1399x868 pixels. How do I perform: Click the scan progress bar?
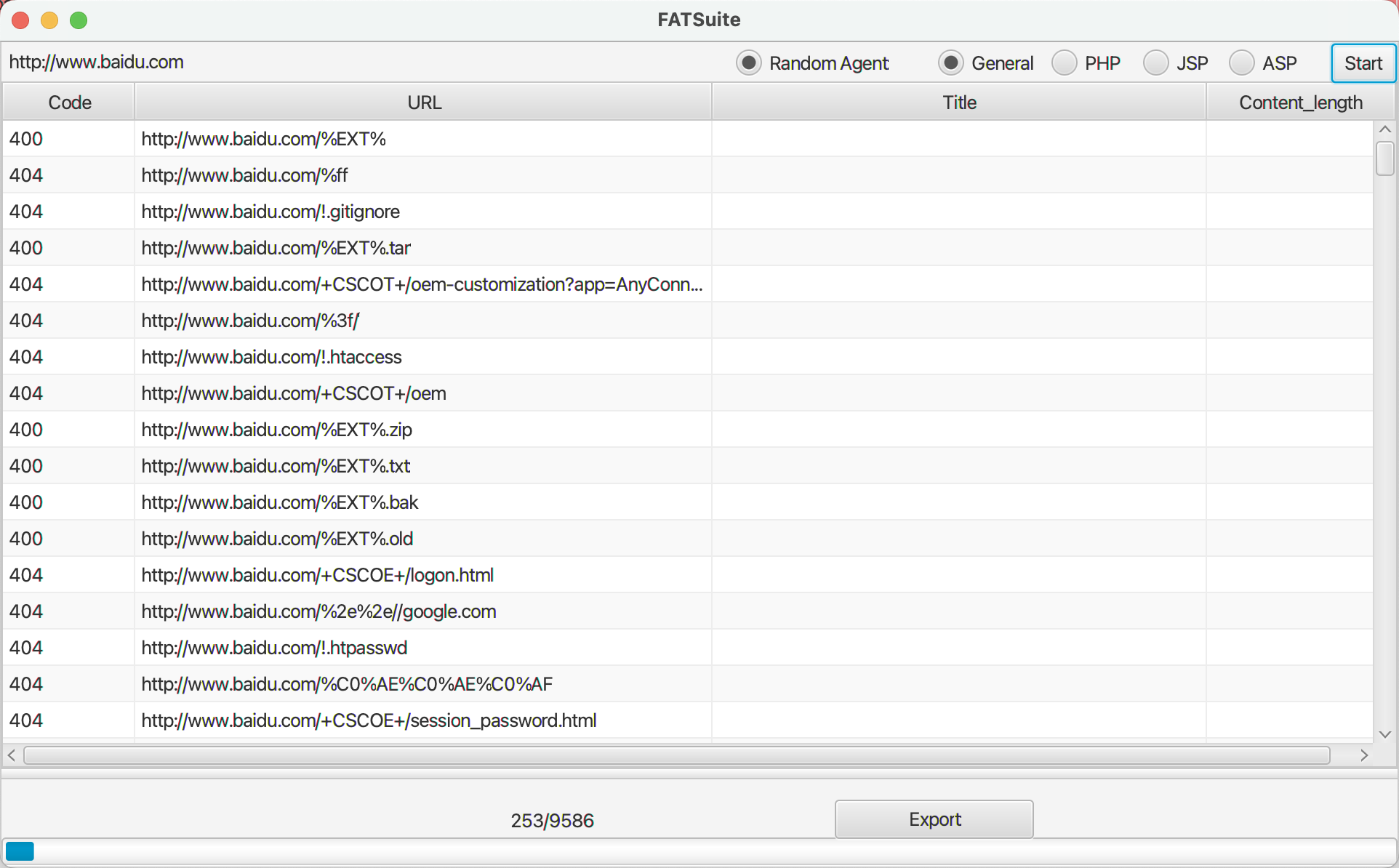(x=698, y=851)
